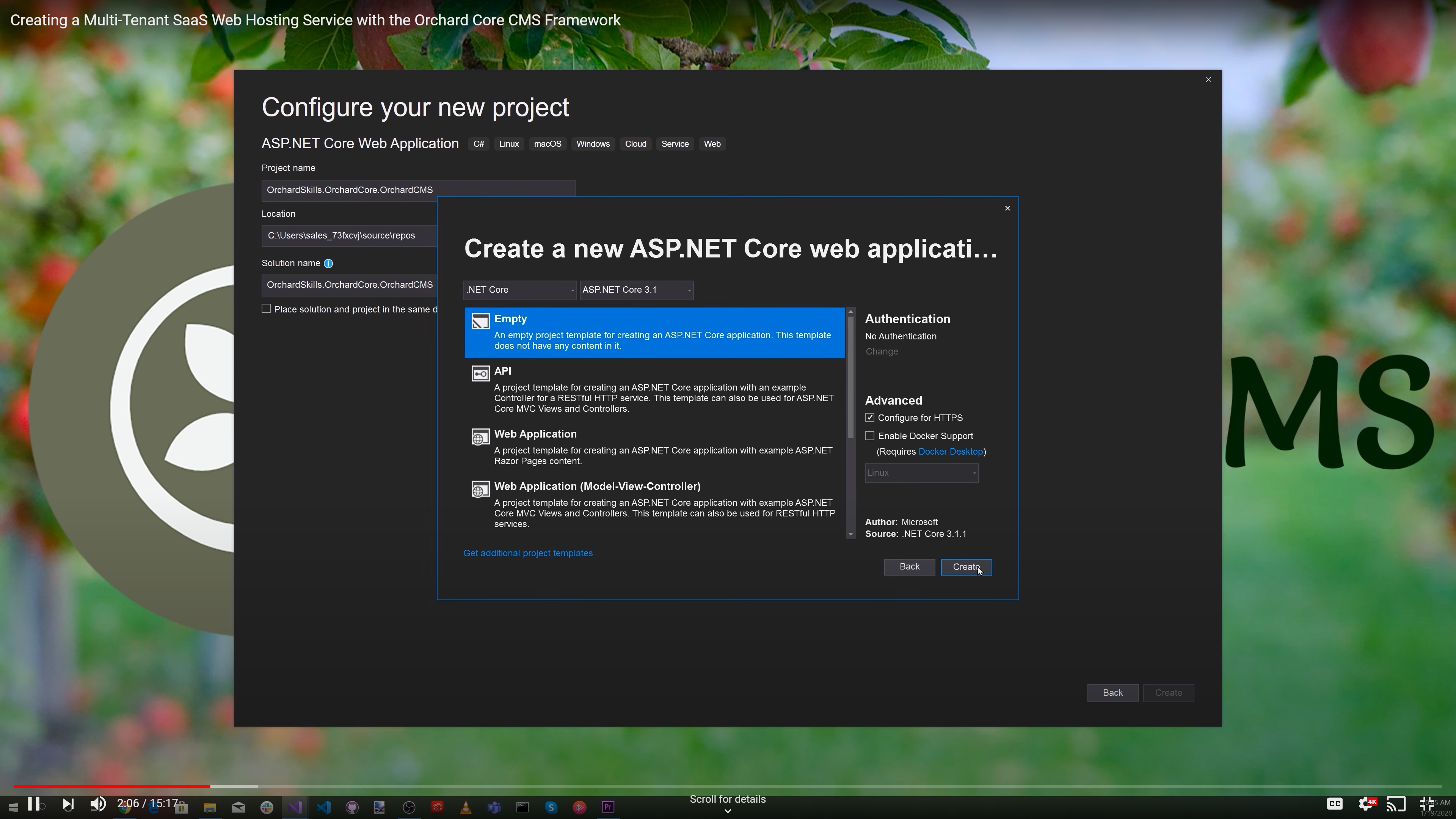Open Skype from the taskbar

551,807
